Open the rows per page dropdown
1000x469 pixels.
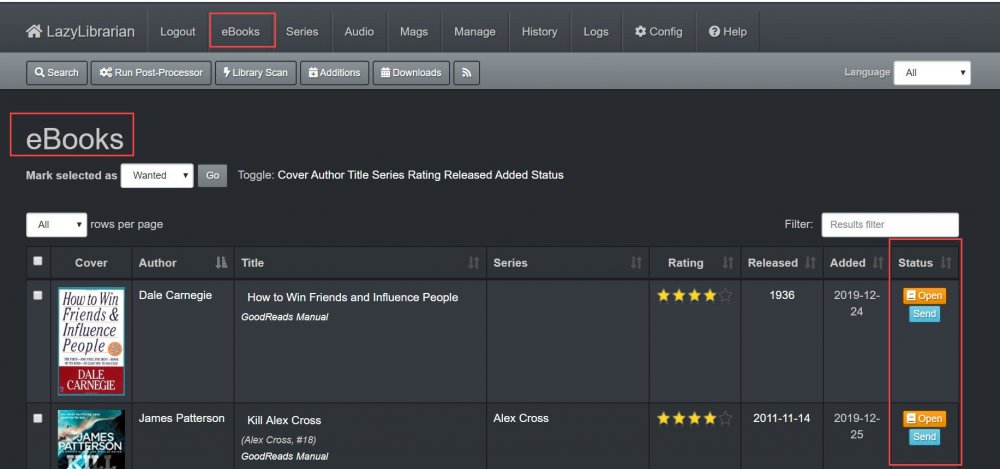[x=56, y=225]
